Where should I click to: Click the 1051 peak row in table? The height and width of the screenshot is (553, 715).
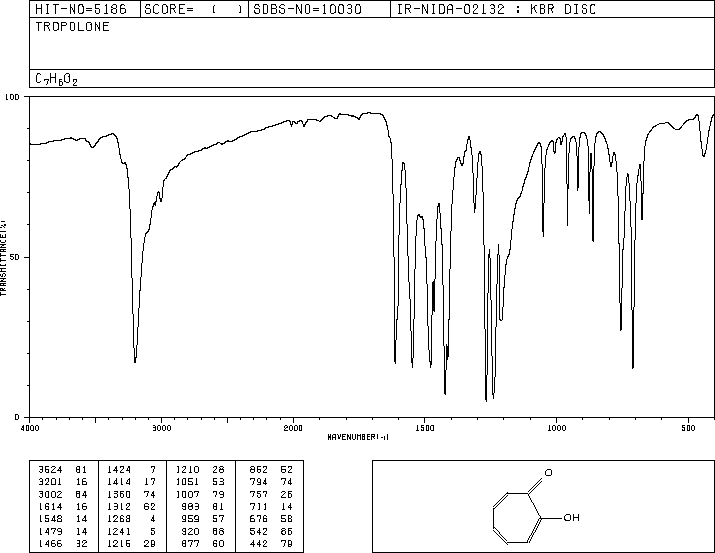click(x=200, y=482)
